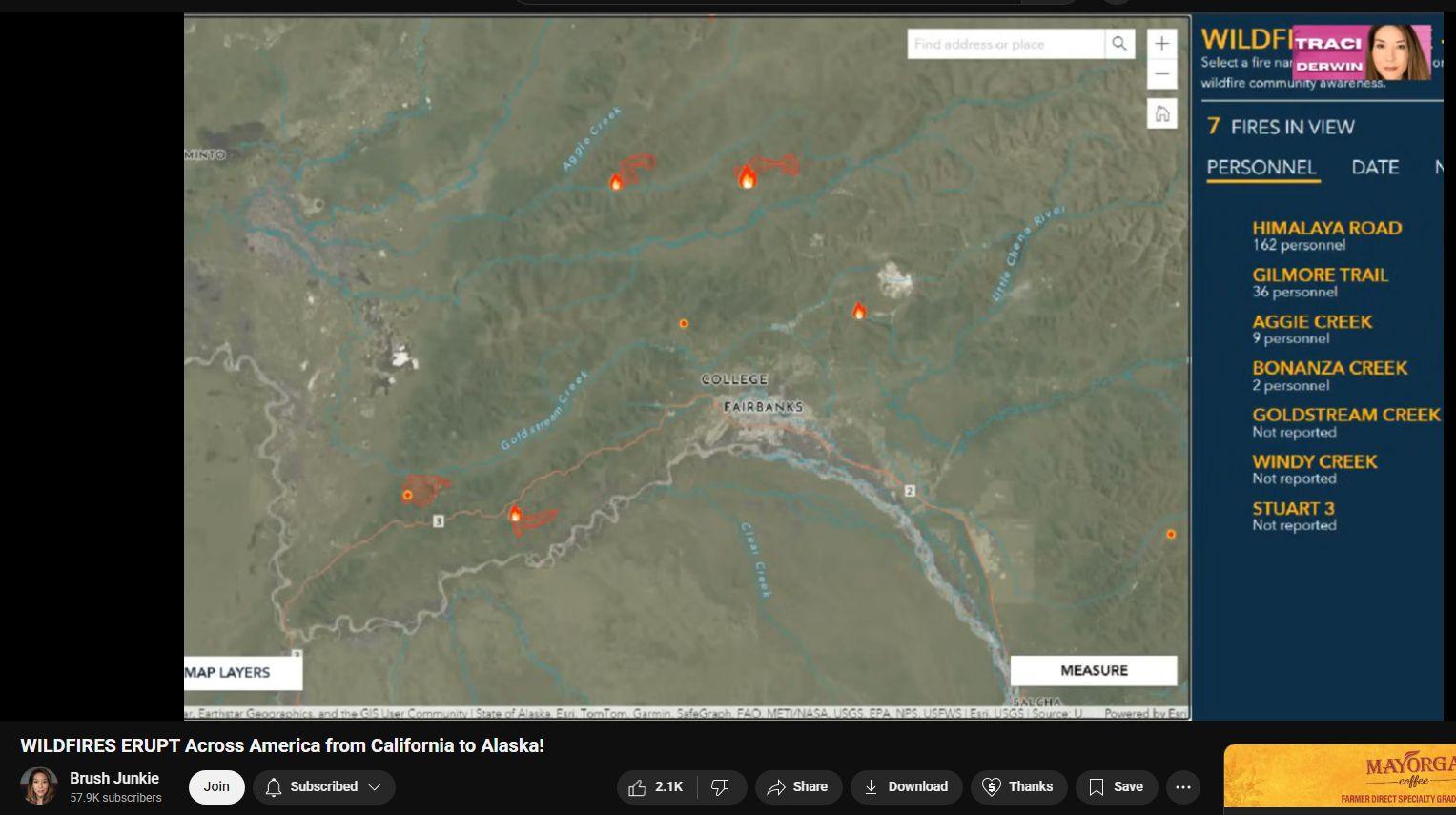Viewport: 1456px width, 815px height.
Task: Dislike the video with thumbs down
Action: [722, 786]
